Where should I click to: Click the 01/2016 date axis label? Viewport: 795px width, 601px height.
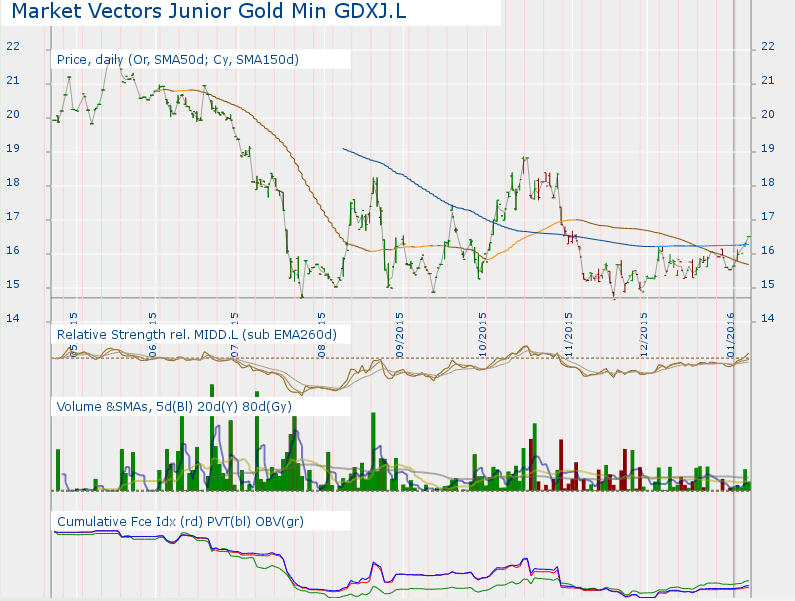731,335
